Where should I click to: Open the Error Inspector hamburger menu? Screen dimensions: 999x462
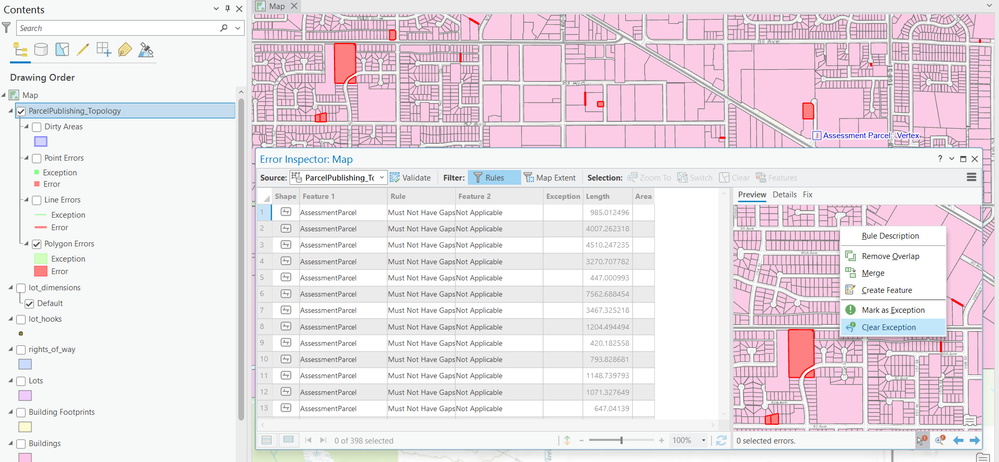[x=971, y=177]
